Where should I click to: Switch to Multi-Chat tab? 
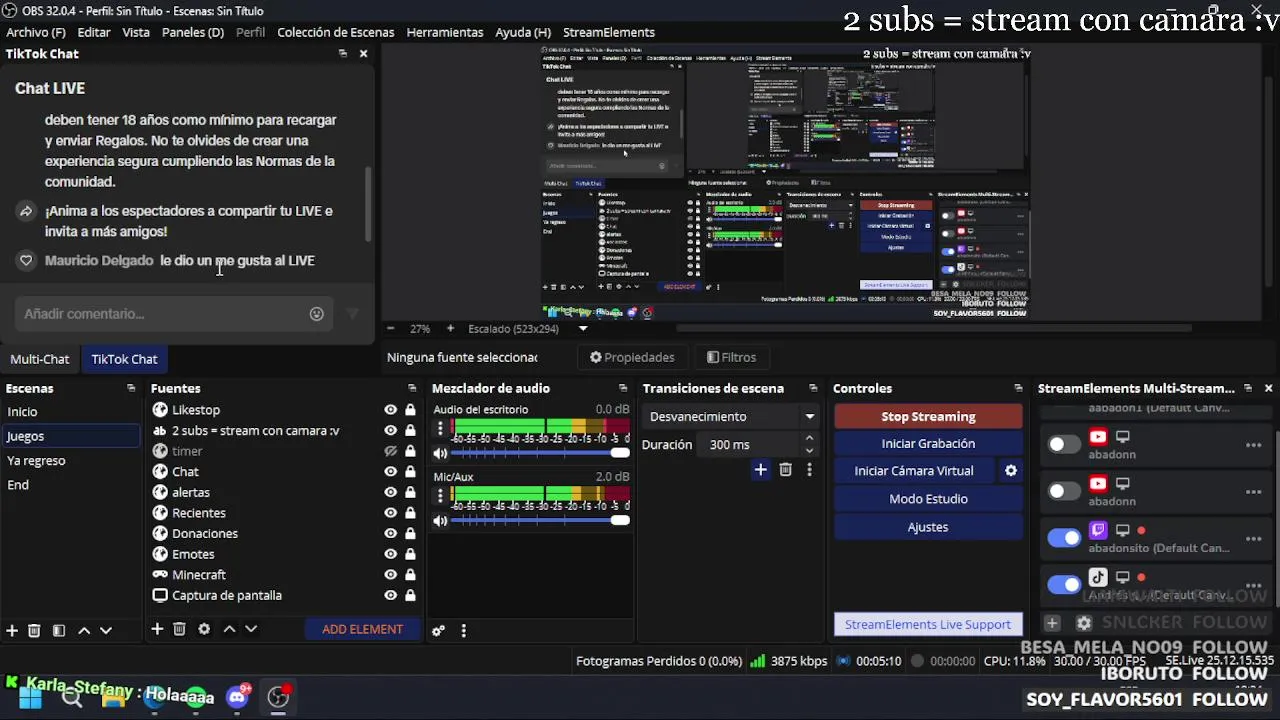point(40,359)
